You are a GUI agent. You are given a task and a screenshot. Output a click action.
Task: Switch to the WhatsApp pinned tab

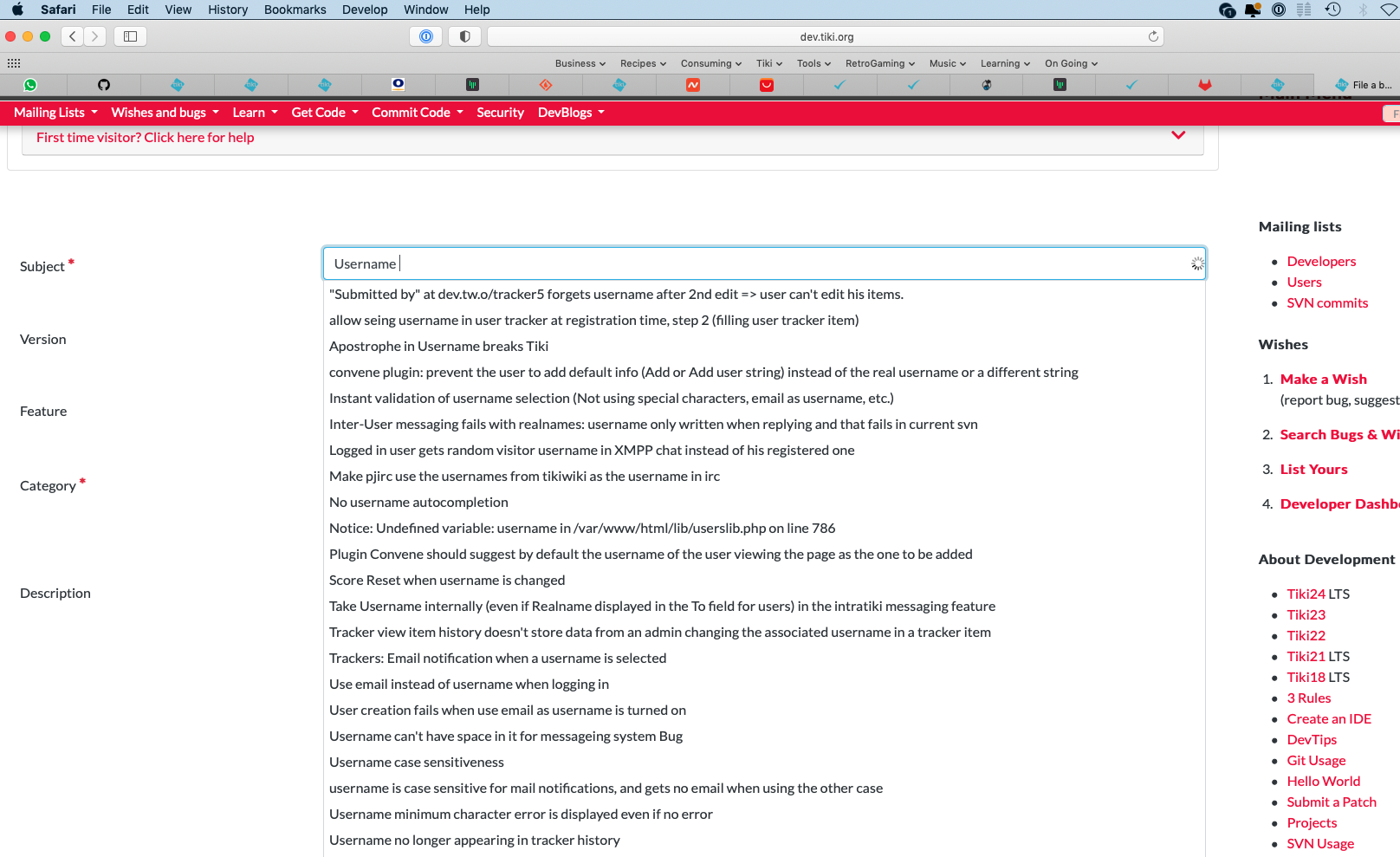point(30,85)
